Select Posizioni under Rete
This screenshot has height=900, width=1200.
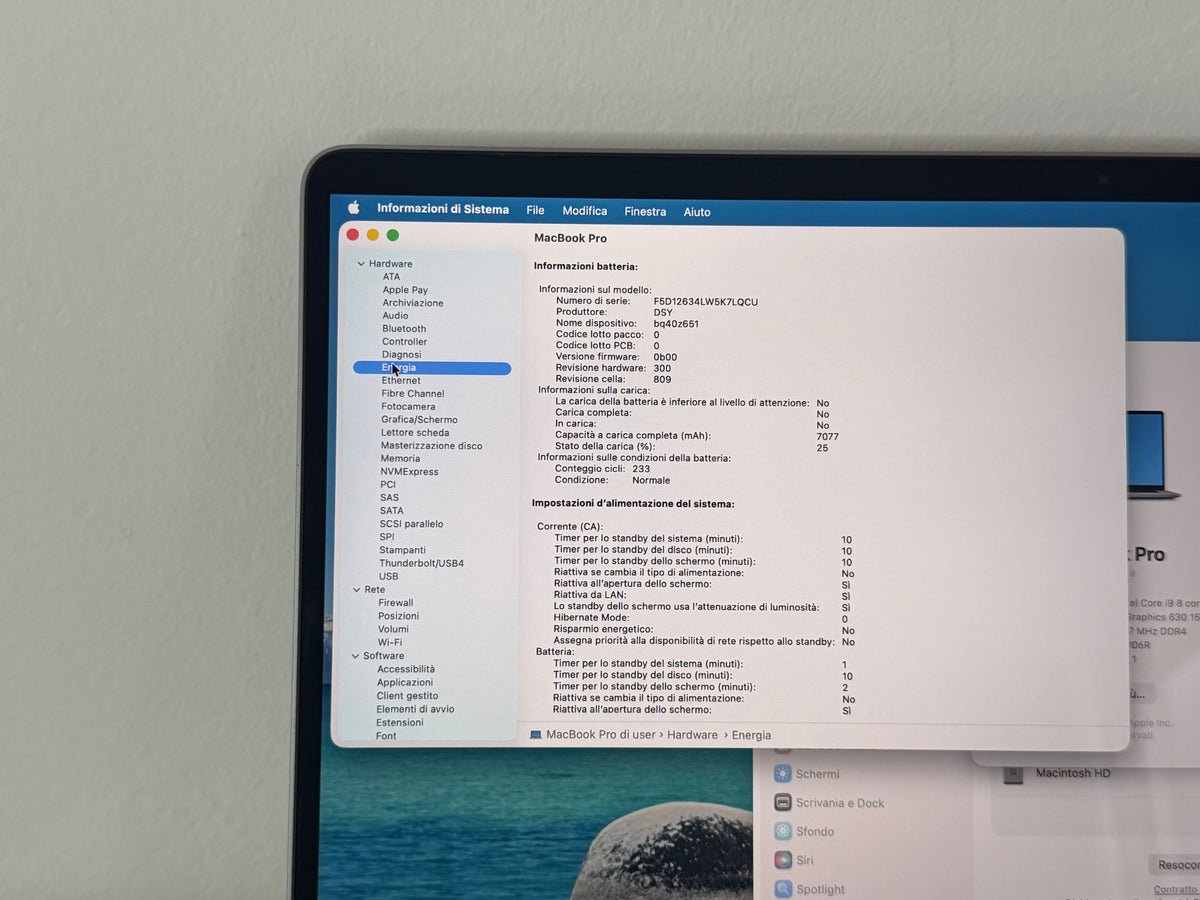[x=398, y=616]
